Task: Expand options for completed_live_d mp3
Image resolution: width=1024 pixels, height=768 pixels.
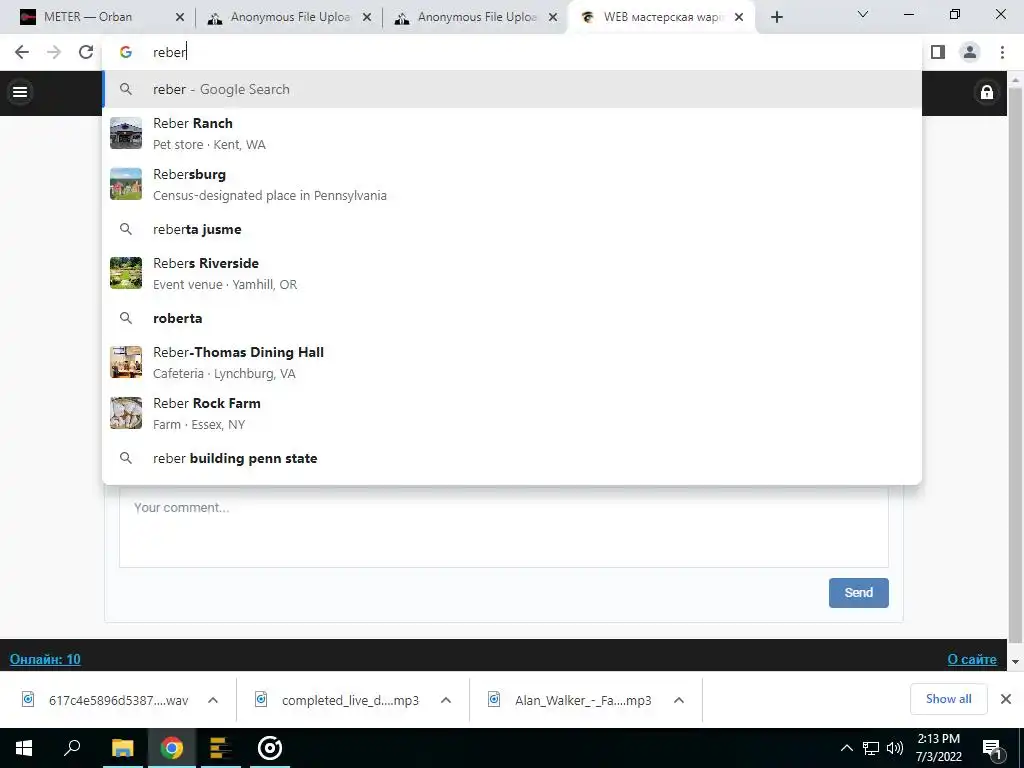Action: [446, 700]
